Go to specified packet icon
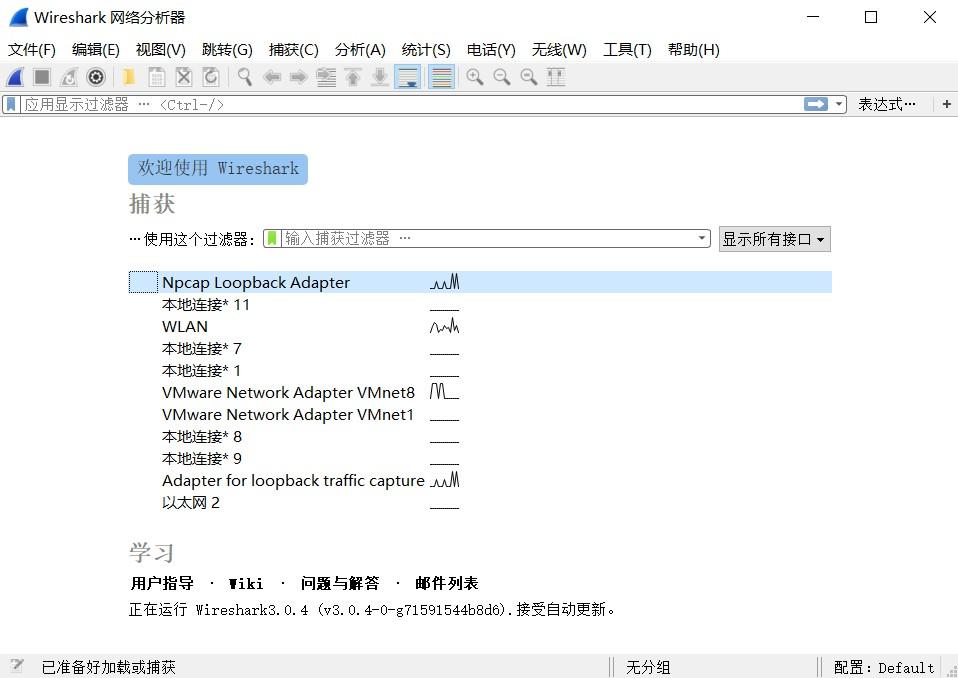 pos(326,77)
